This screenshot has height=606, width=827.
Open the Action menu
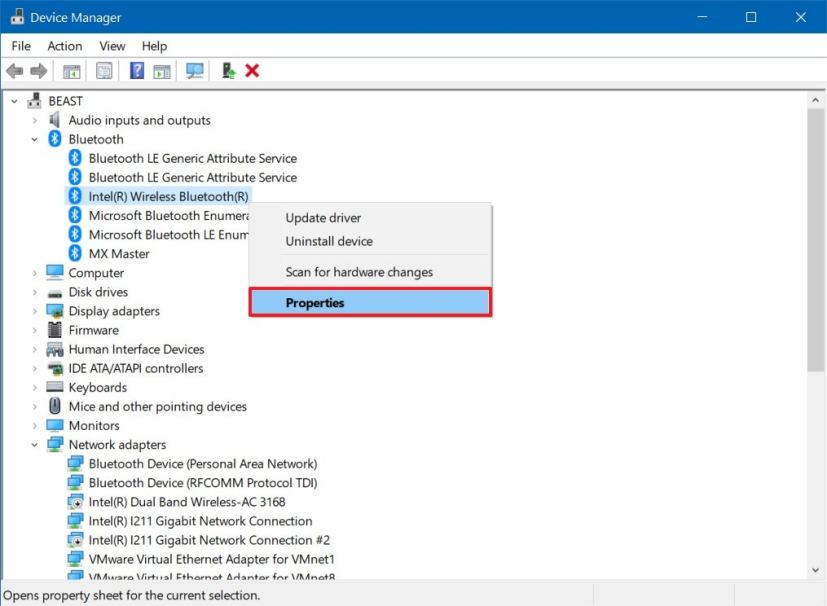pos(65,46)
